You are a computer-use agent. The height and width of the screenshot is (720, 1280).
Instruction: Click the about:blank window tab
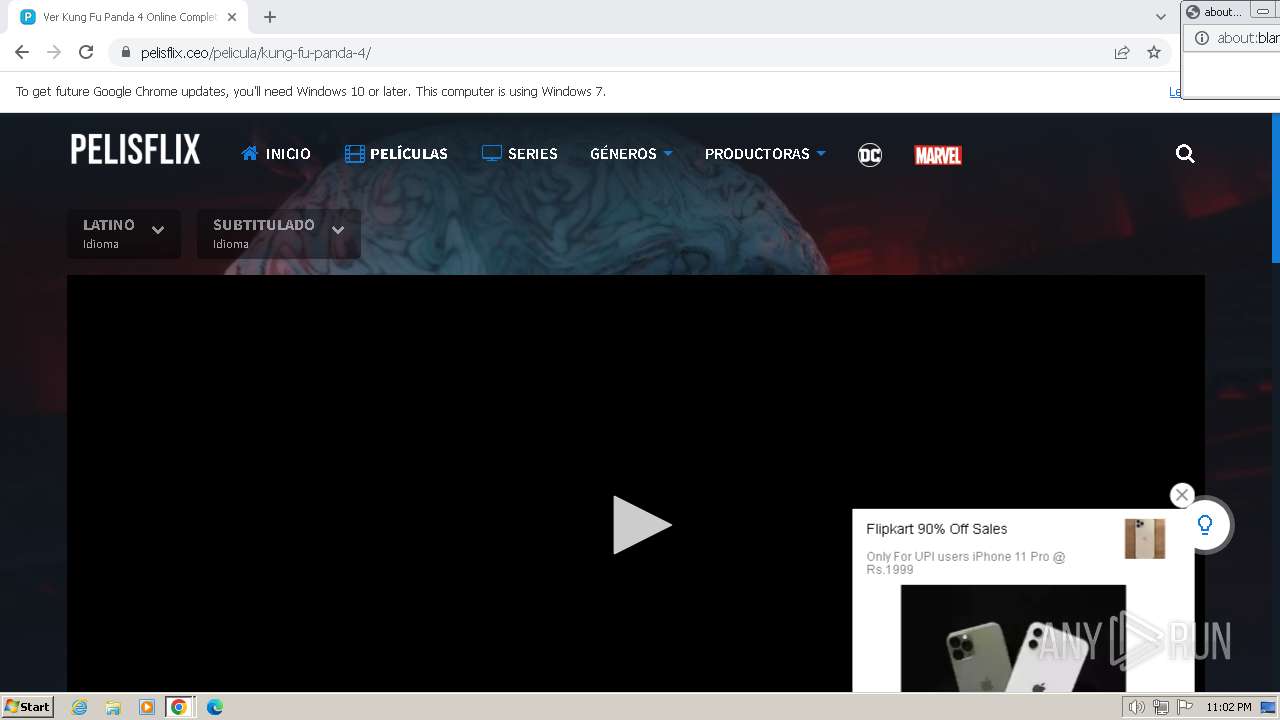(1214, 12)
